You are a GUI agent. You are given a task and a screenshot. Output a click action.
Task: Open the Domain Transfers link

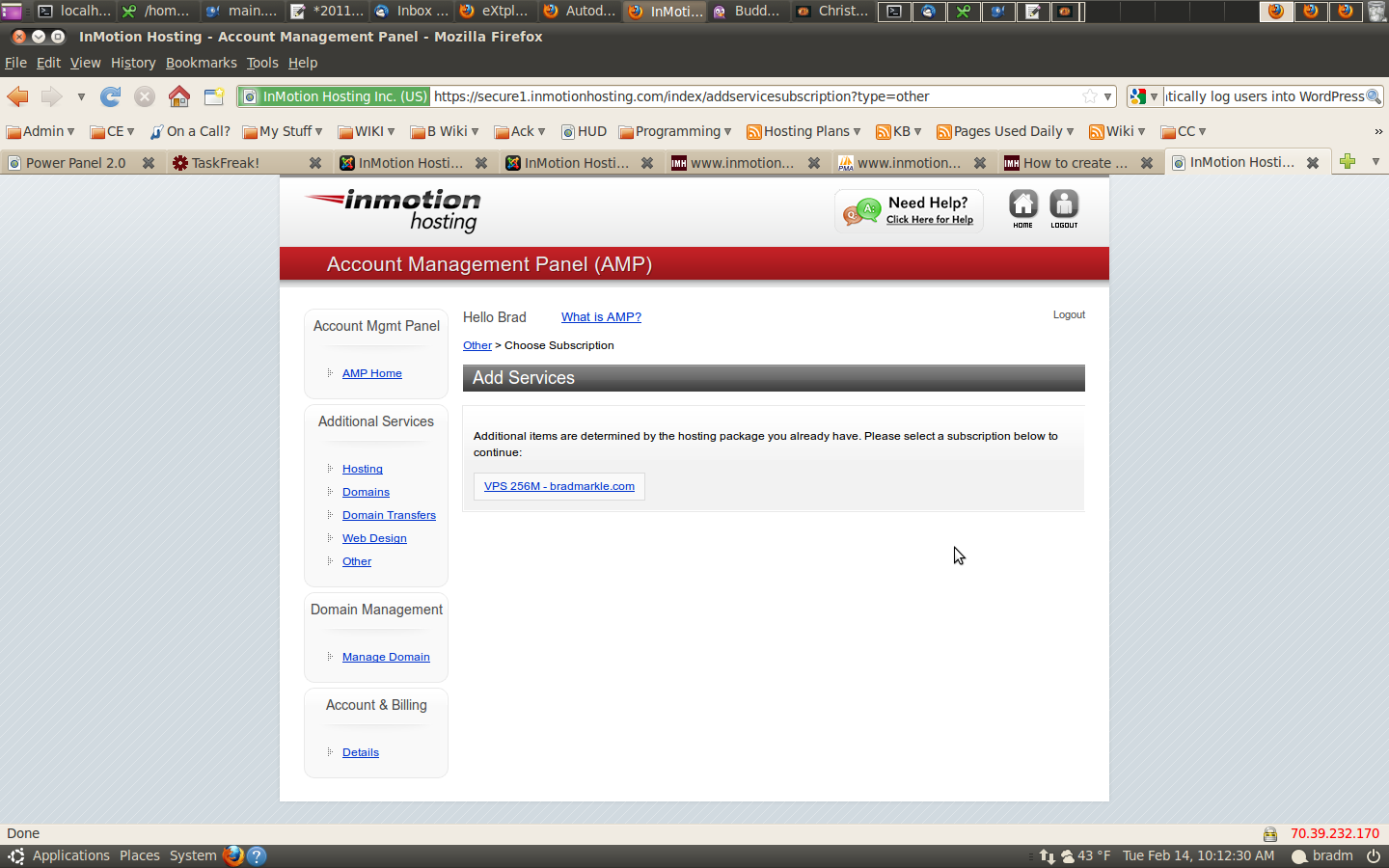pyautogui.click(x=389, y=515)
